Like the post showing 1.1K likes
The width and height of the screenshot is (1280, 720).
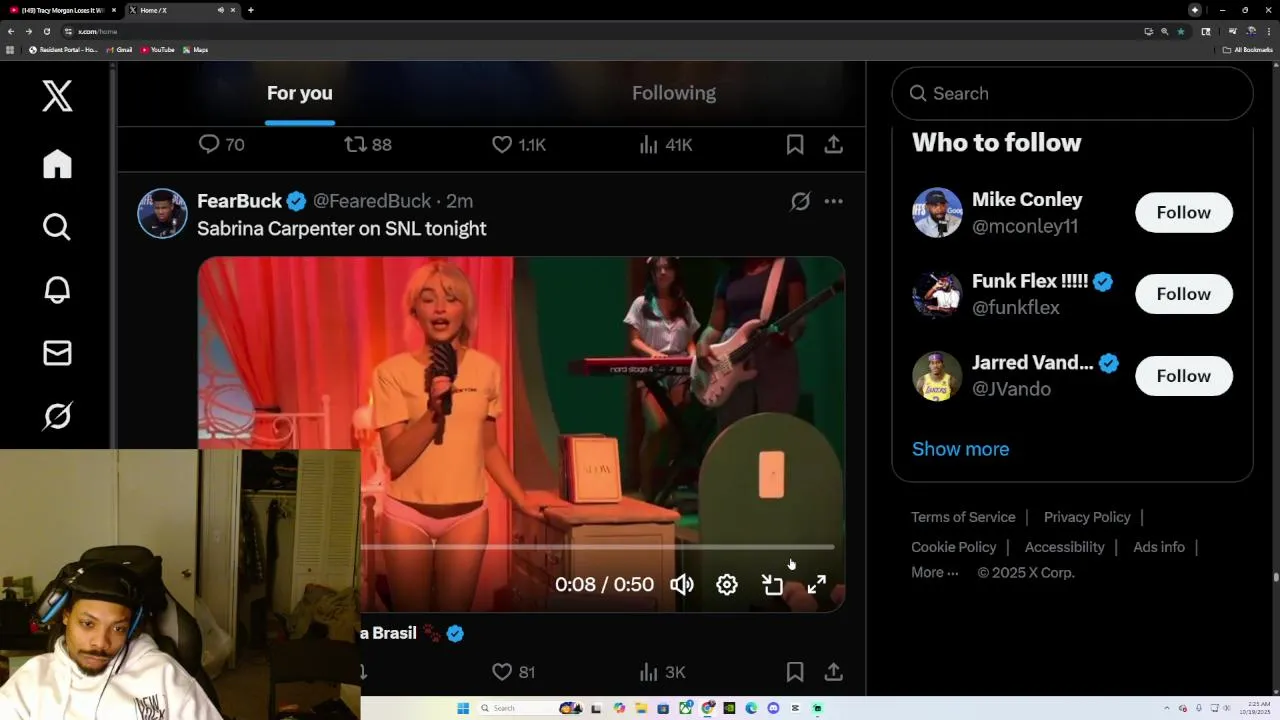[519, 144]
